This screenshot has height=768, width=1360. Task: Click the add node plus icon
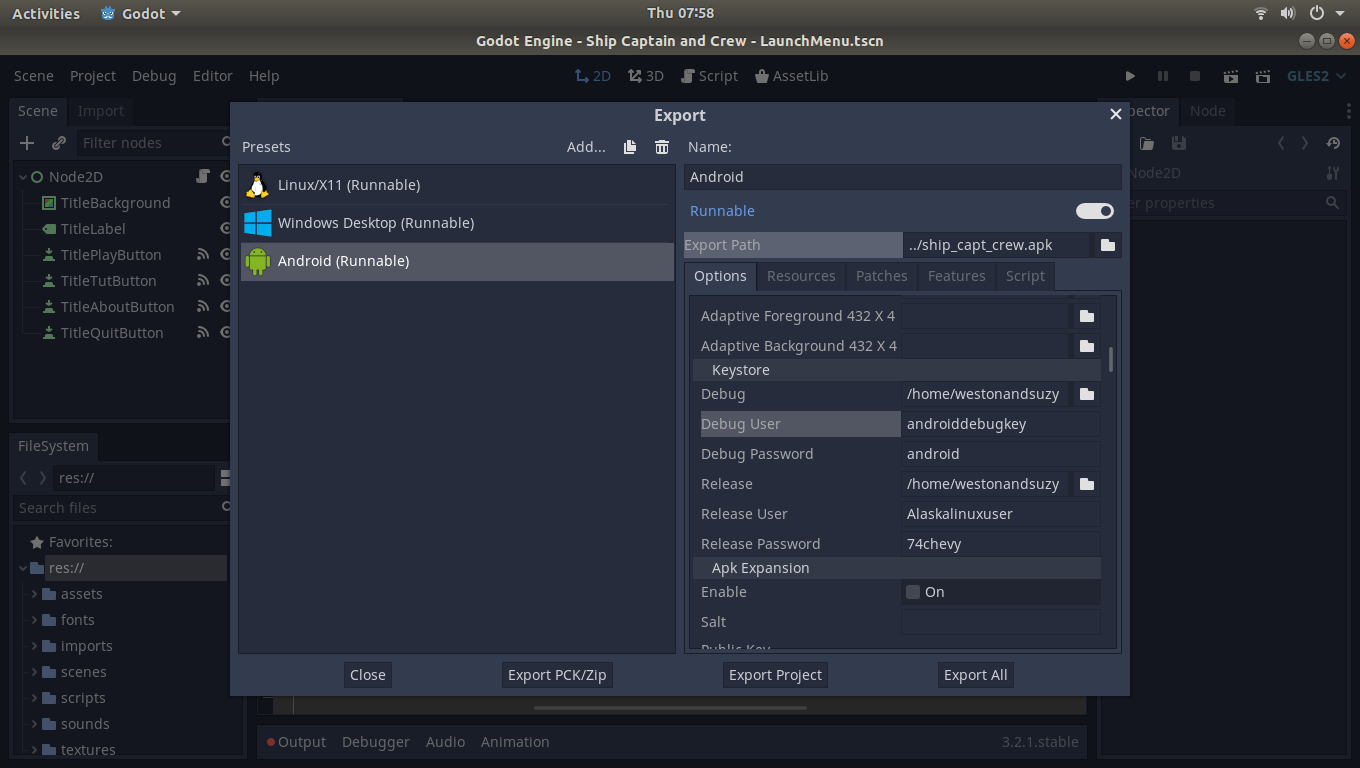(27, 143)
